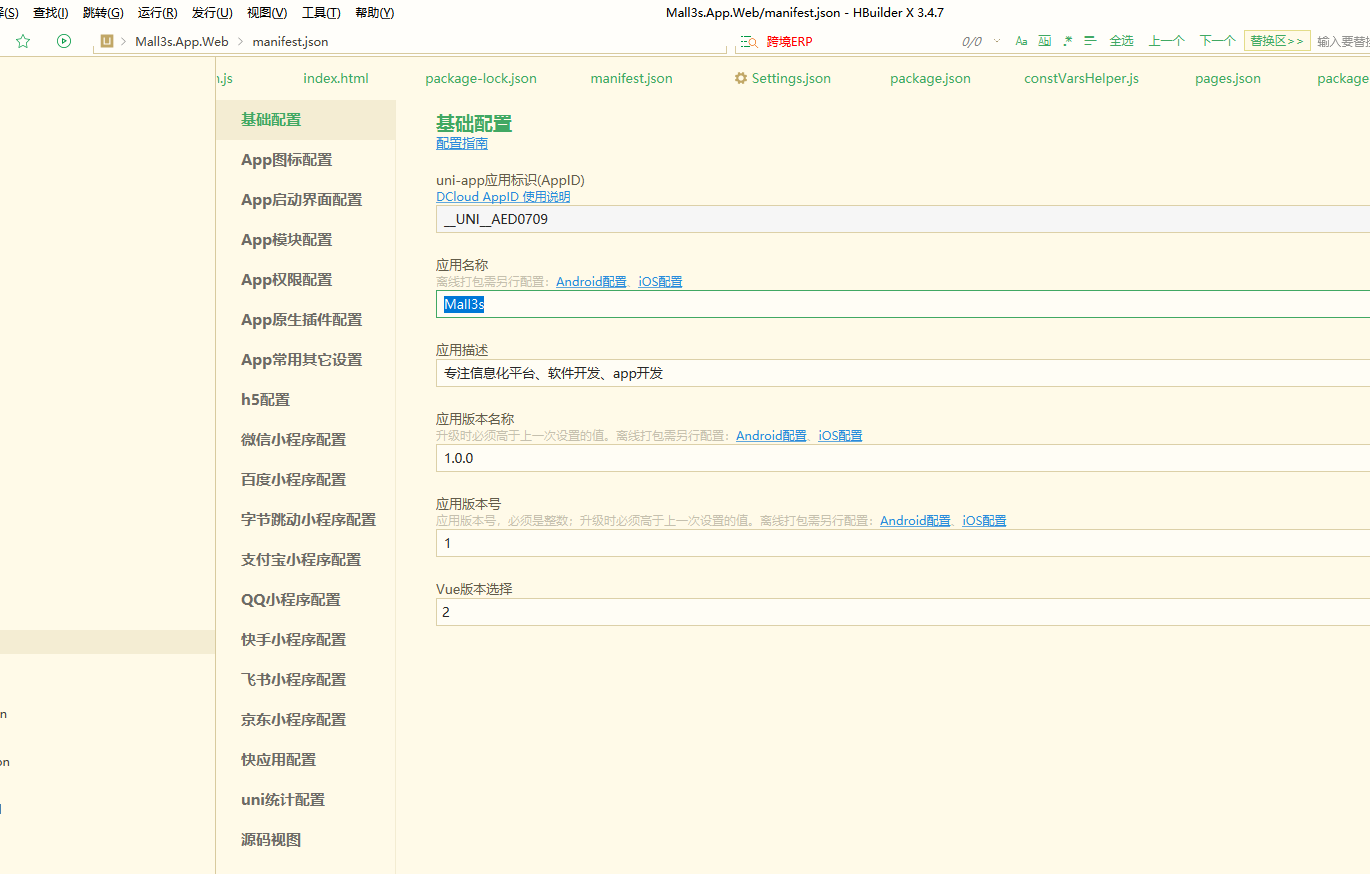The width and height of the screenshot is (1370, 874).
Task: Switch to the package-lock.json tab
Action: pyautogui.click(x=481, y=78)
